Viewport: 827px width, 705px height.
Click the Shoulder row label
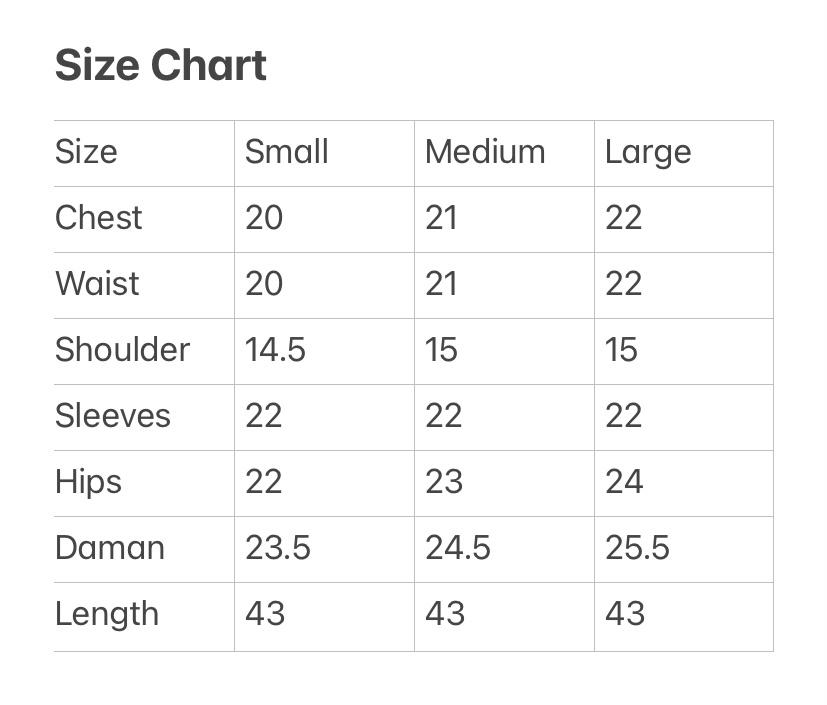[122, 350]
